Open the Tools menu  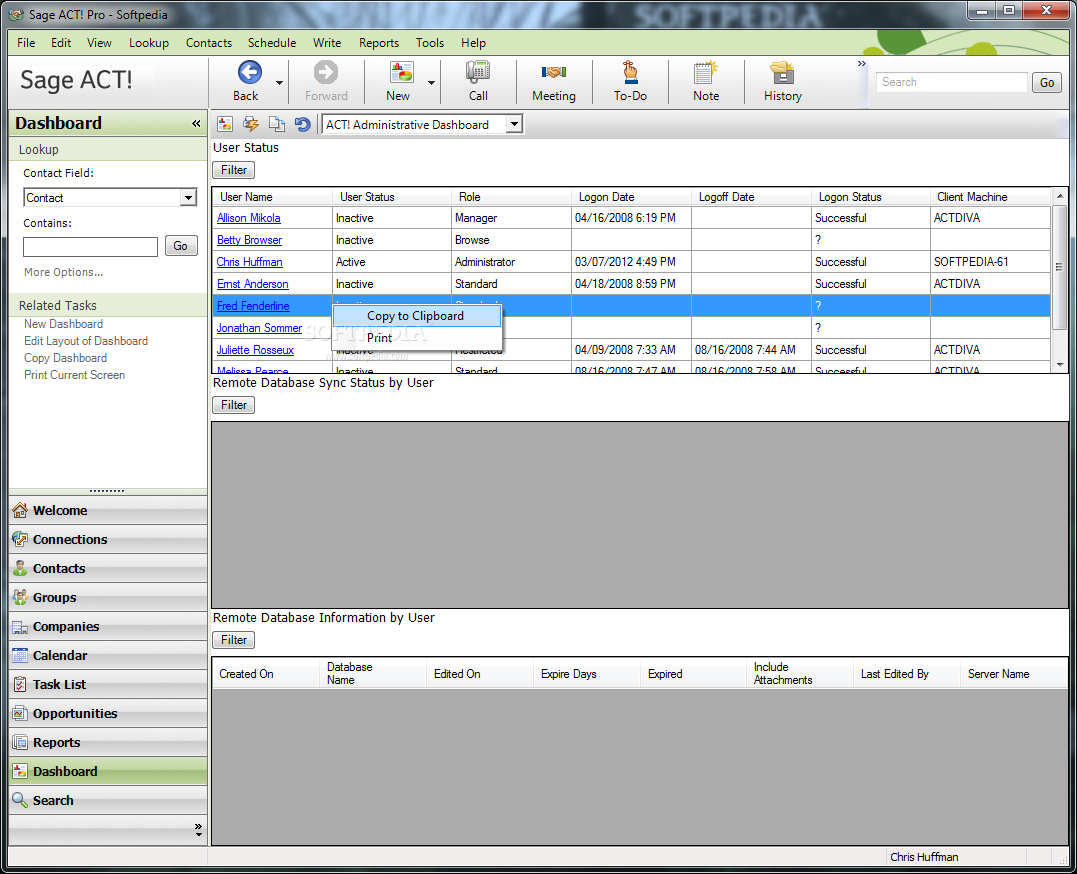430,43
